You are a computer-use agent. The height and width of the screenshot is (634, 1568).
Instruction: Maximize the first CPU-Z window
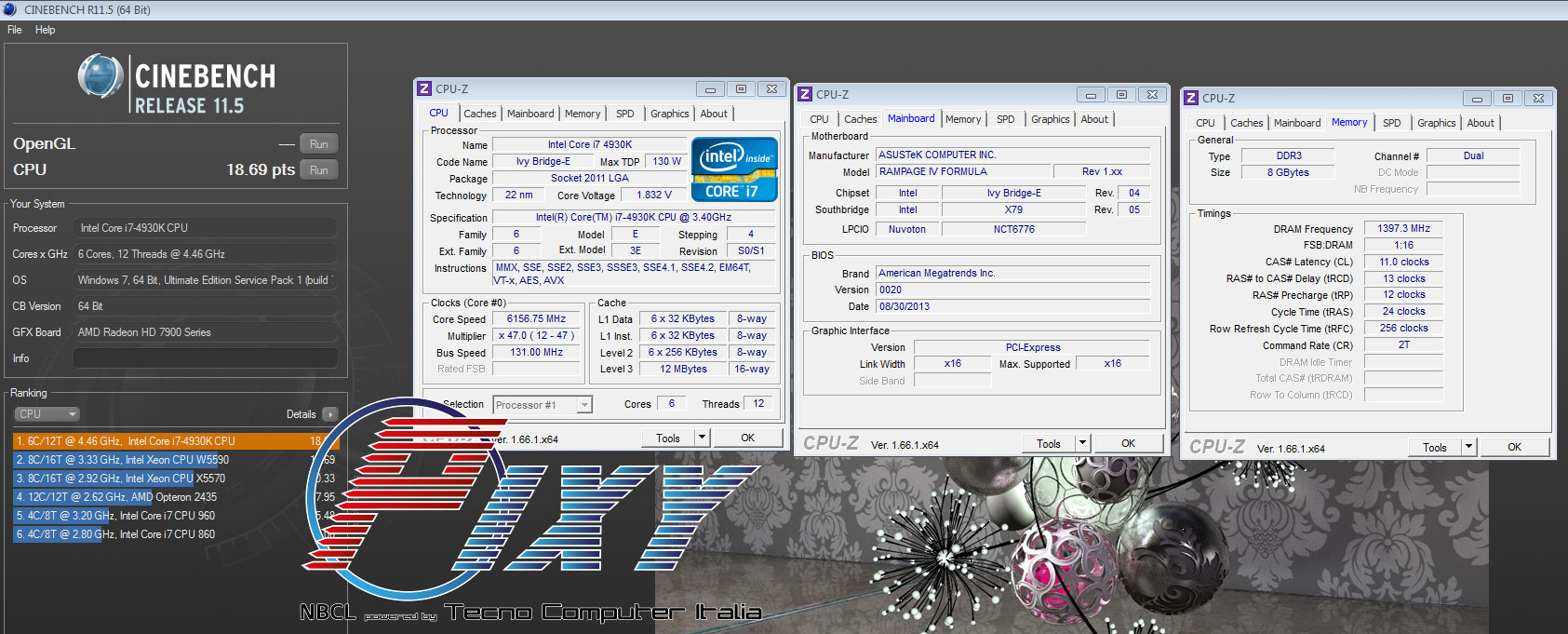(x=741, y=89)
